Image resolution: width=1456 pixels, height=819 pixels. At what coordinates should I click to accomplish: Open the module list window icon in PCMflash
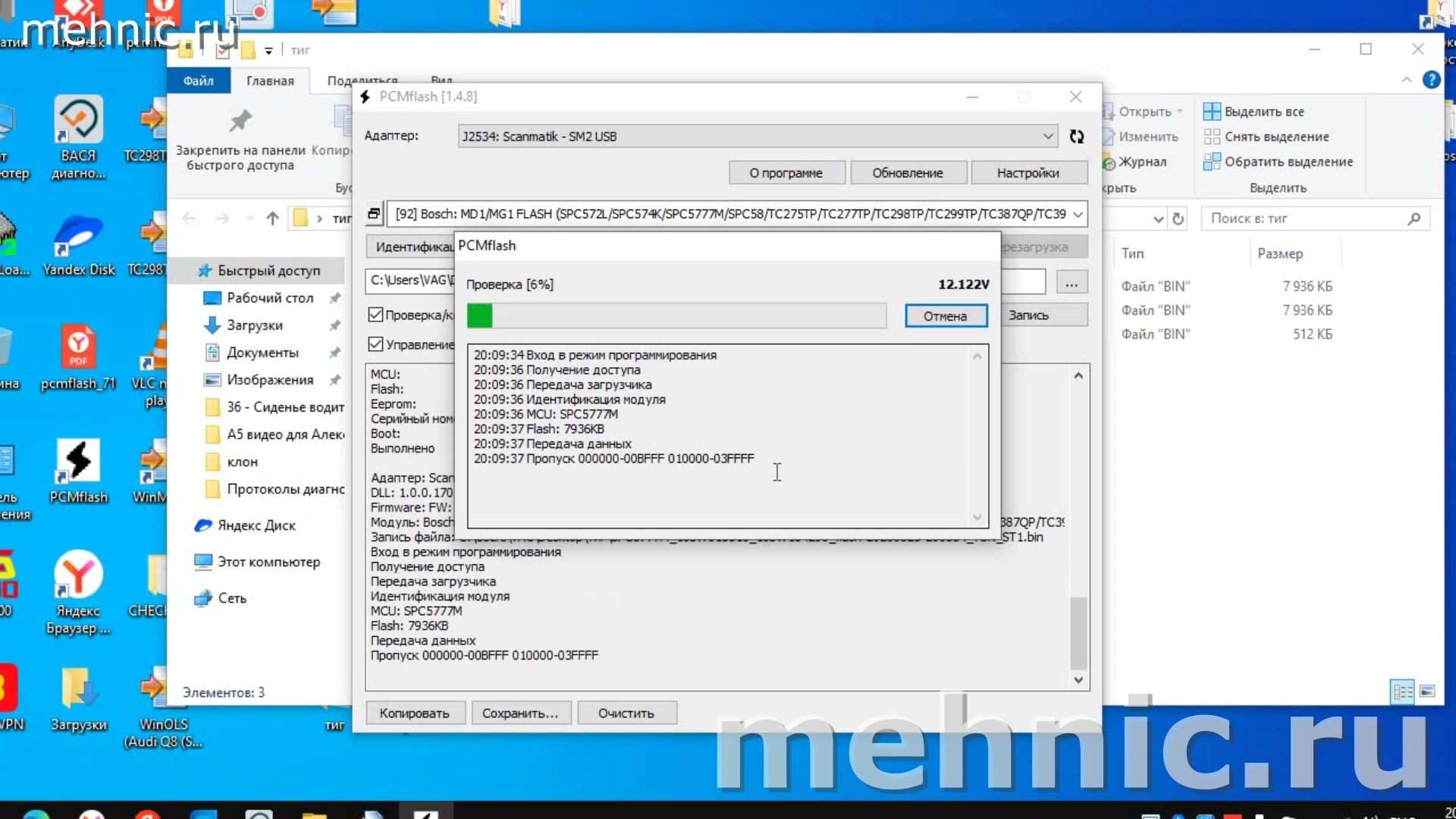tap(374, 215)
